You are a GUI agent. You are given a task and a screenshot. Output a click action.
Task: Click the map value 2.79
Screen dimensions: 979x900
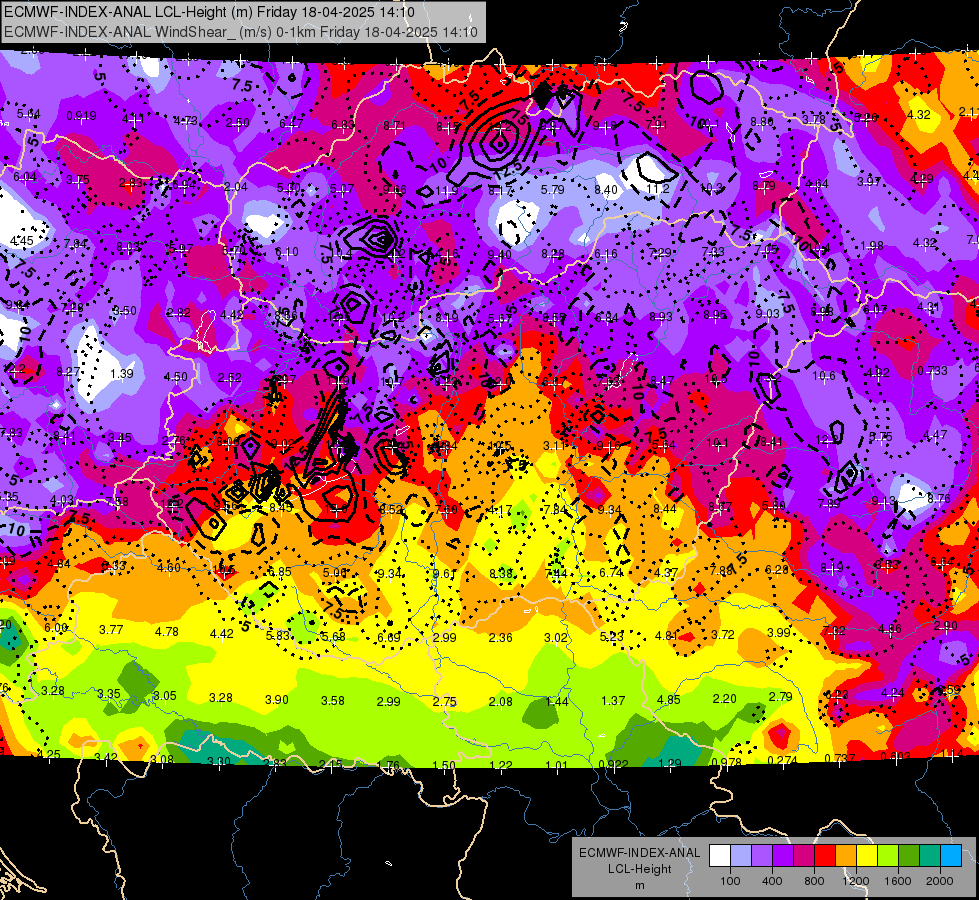(x=780, y=696)
